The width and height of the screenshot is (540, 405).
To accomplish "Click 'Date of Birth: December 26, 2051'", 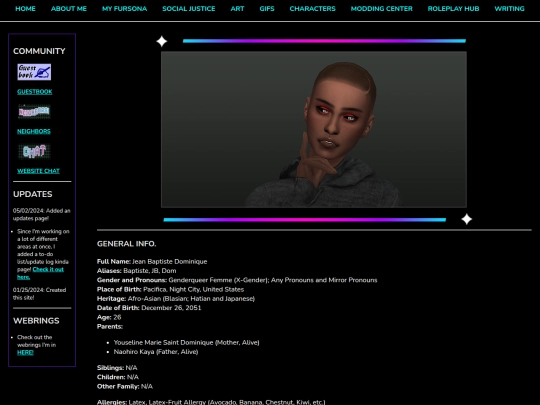I will [x=149, y=308].
